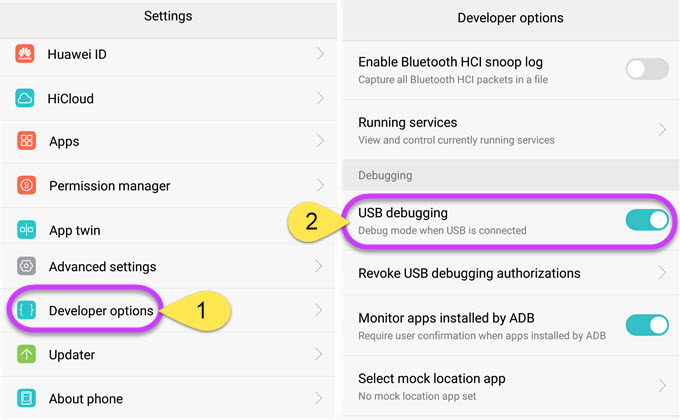Viewport: 680px width, 420px height.
Task: Turn off the USB debugging switch
Action: pyautogui.click(x=646, y=220)
